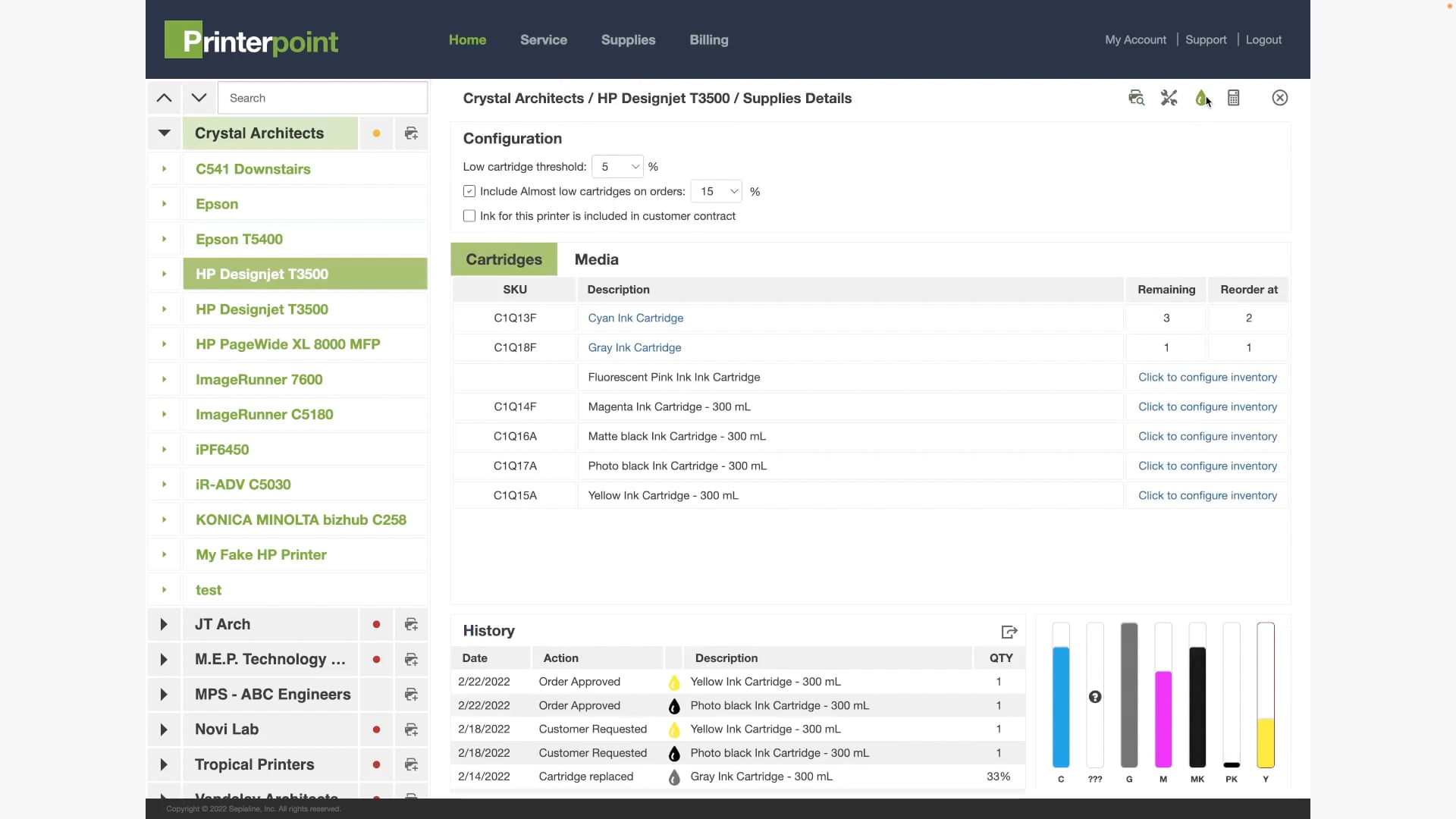Screen dimensions: 1456x819
Task: Select the ImageRunner C5180 printer
Action: click(x=305, y=415)
